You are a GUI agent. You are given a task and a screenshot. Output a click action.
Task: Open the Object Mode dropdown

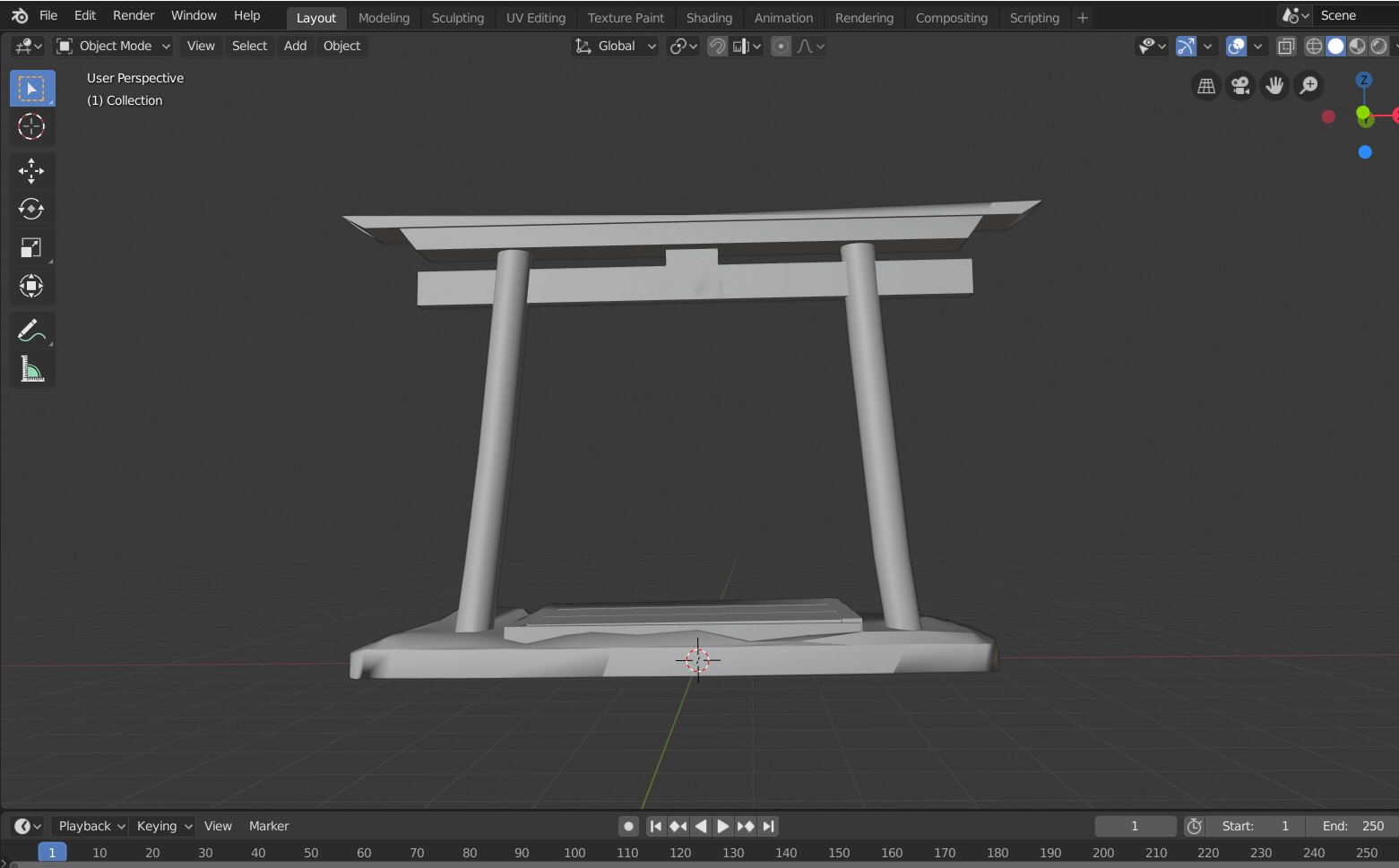113,46
